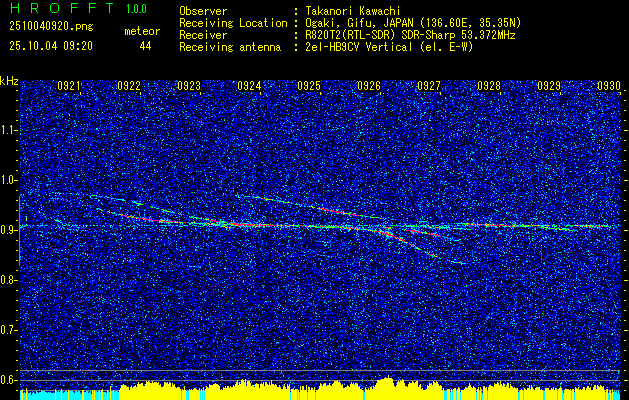
Task: Click the Receiving antenna label
Action: click(230, 47)
